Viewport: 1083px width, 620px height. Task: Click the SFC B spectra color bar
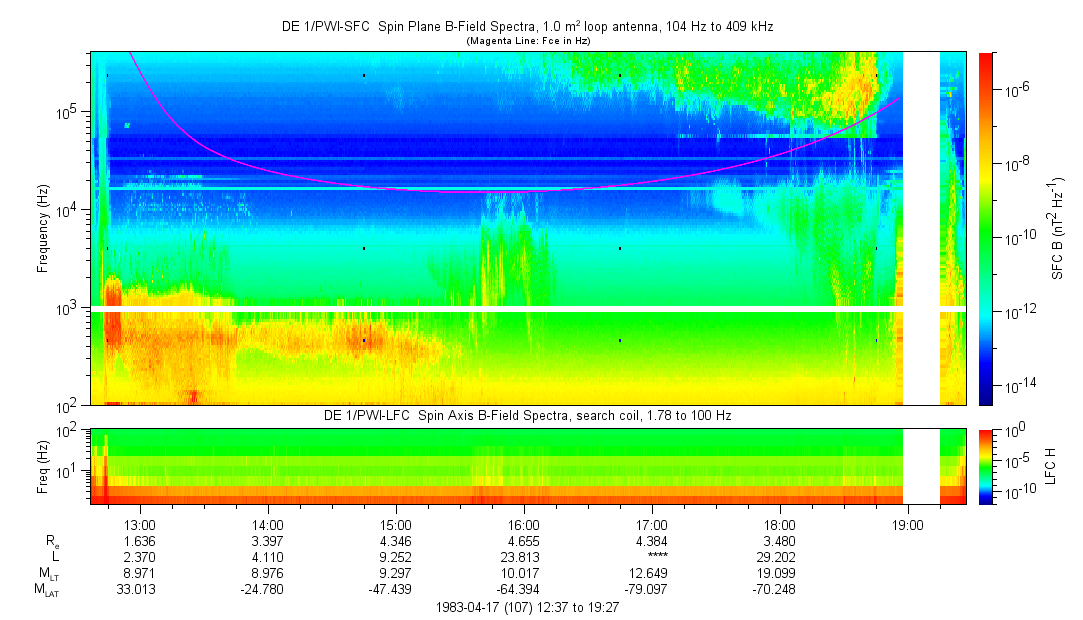985,228
